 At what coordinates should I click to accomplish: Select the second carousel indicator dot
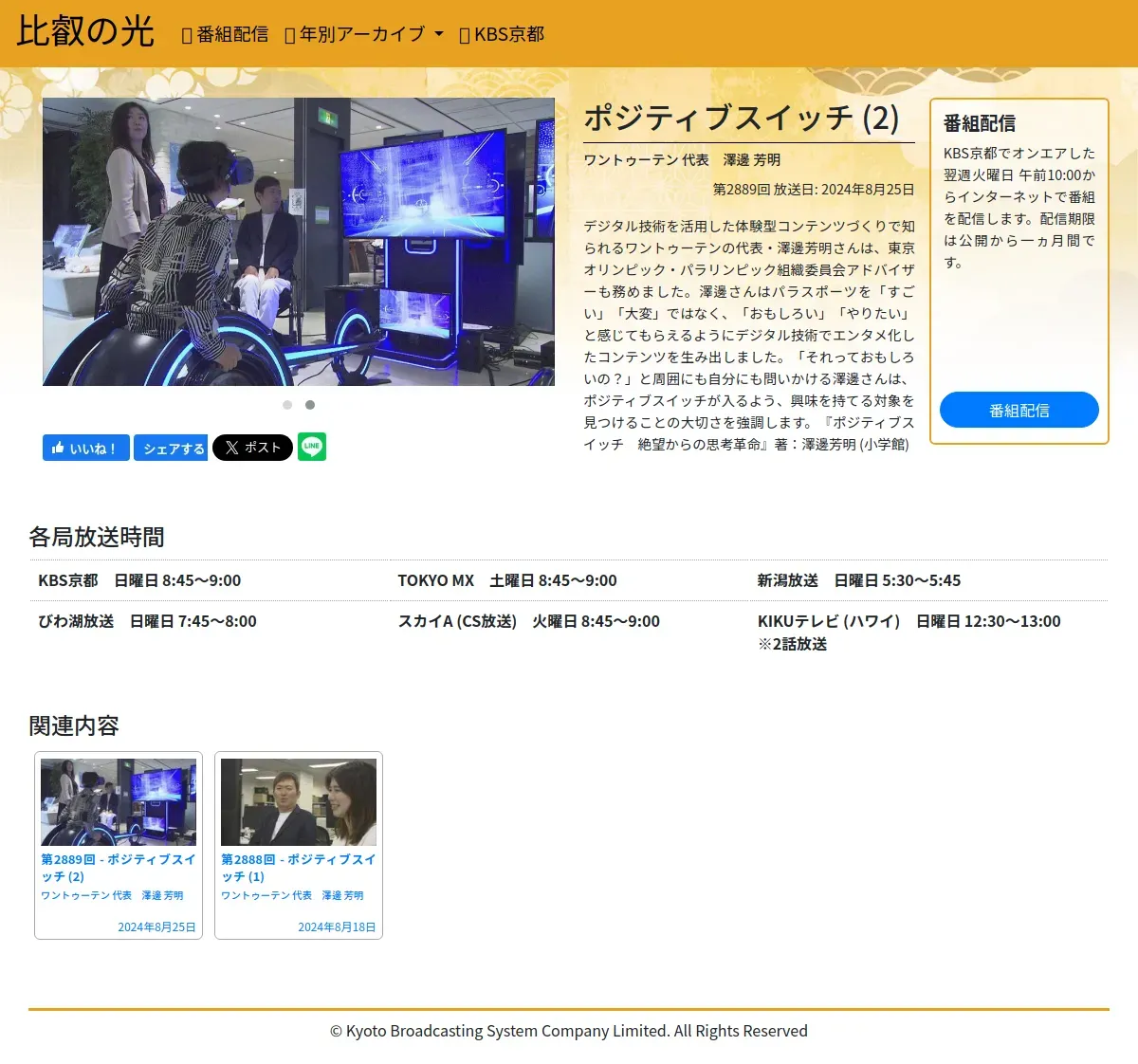point(310,405)
